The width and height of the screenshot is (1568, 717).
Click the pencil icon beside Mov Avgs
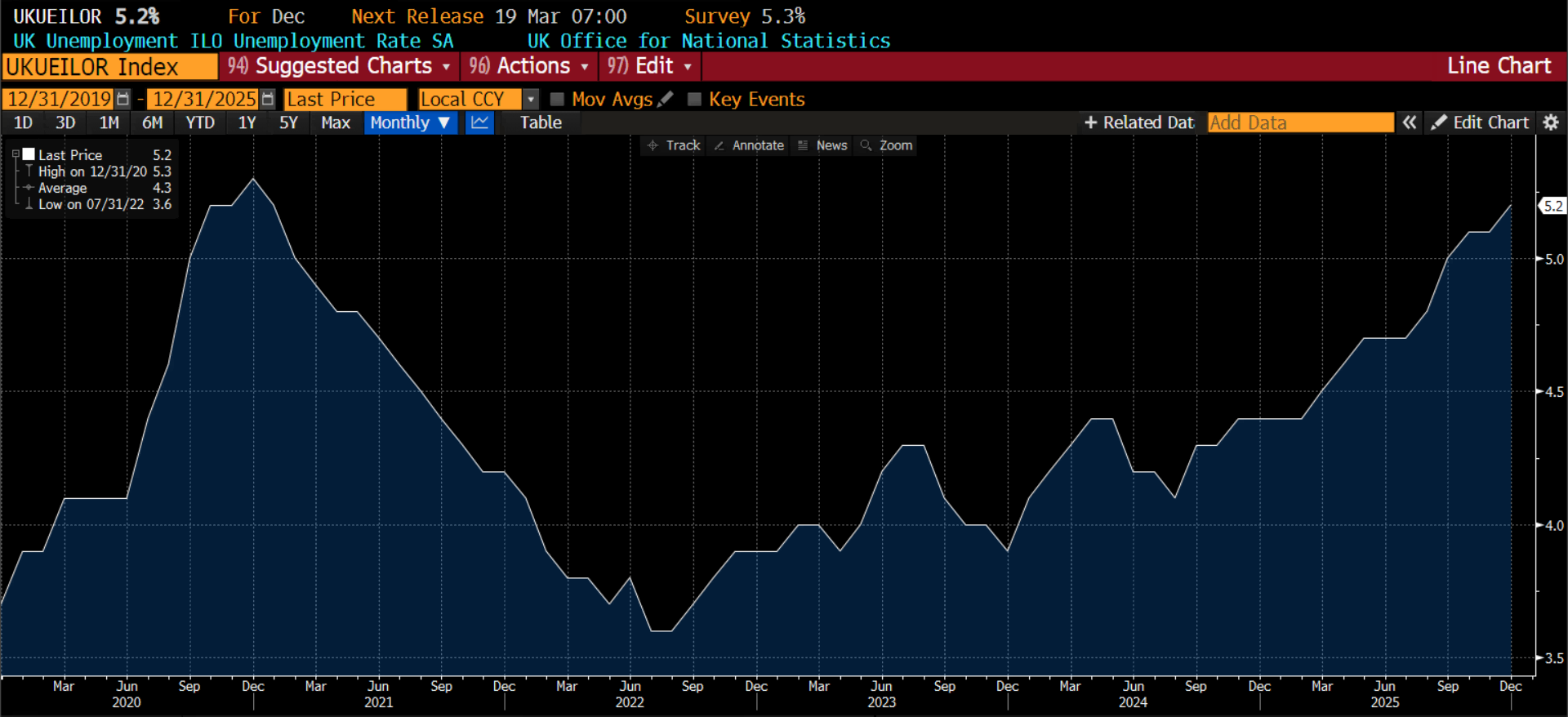pyautogui.click(x=666, y=99)
